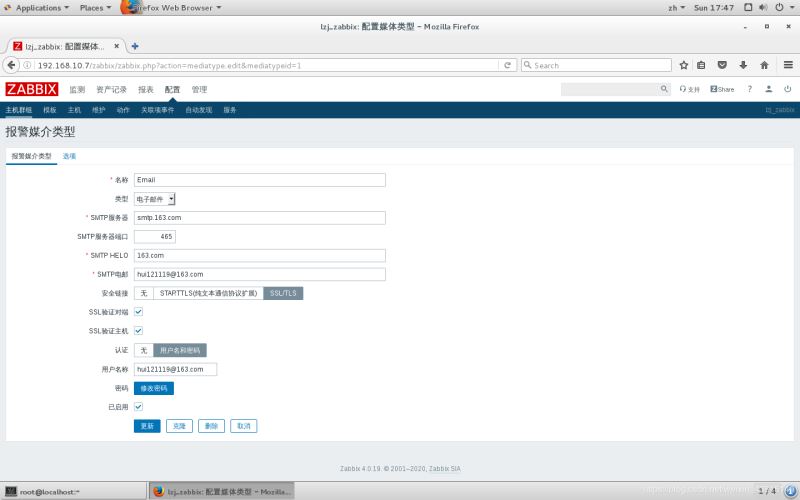The height and width of the screenshot is (500, 800).
Task: Click the 删除 delete button
Action: click(211, 426)
